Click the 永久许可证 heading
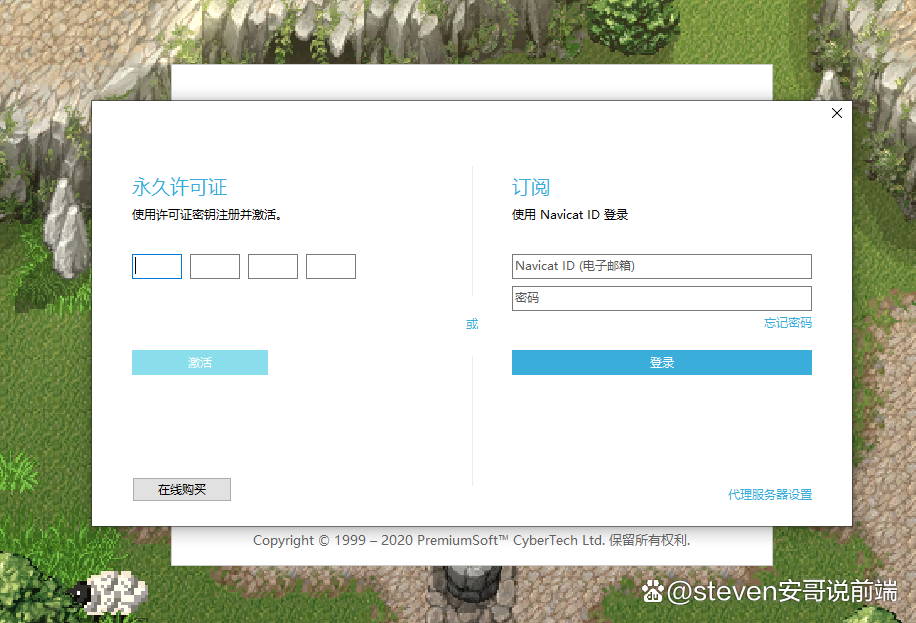The image size is (916, 623). coord(180,187)
